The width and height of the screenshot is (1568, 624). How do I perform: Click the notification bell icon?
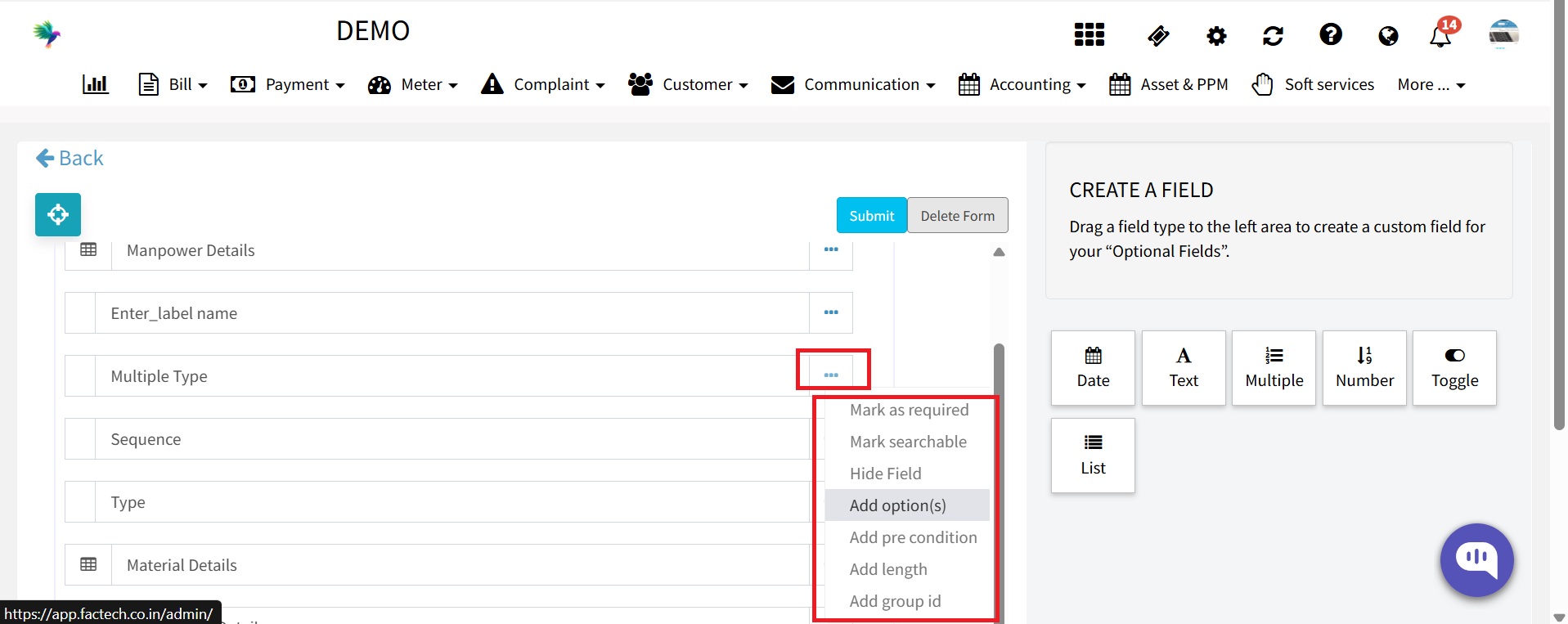[x=1440, y=37]
